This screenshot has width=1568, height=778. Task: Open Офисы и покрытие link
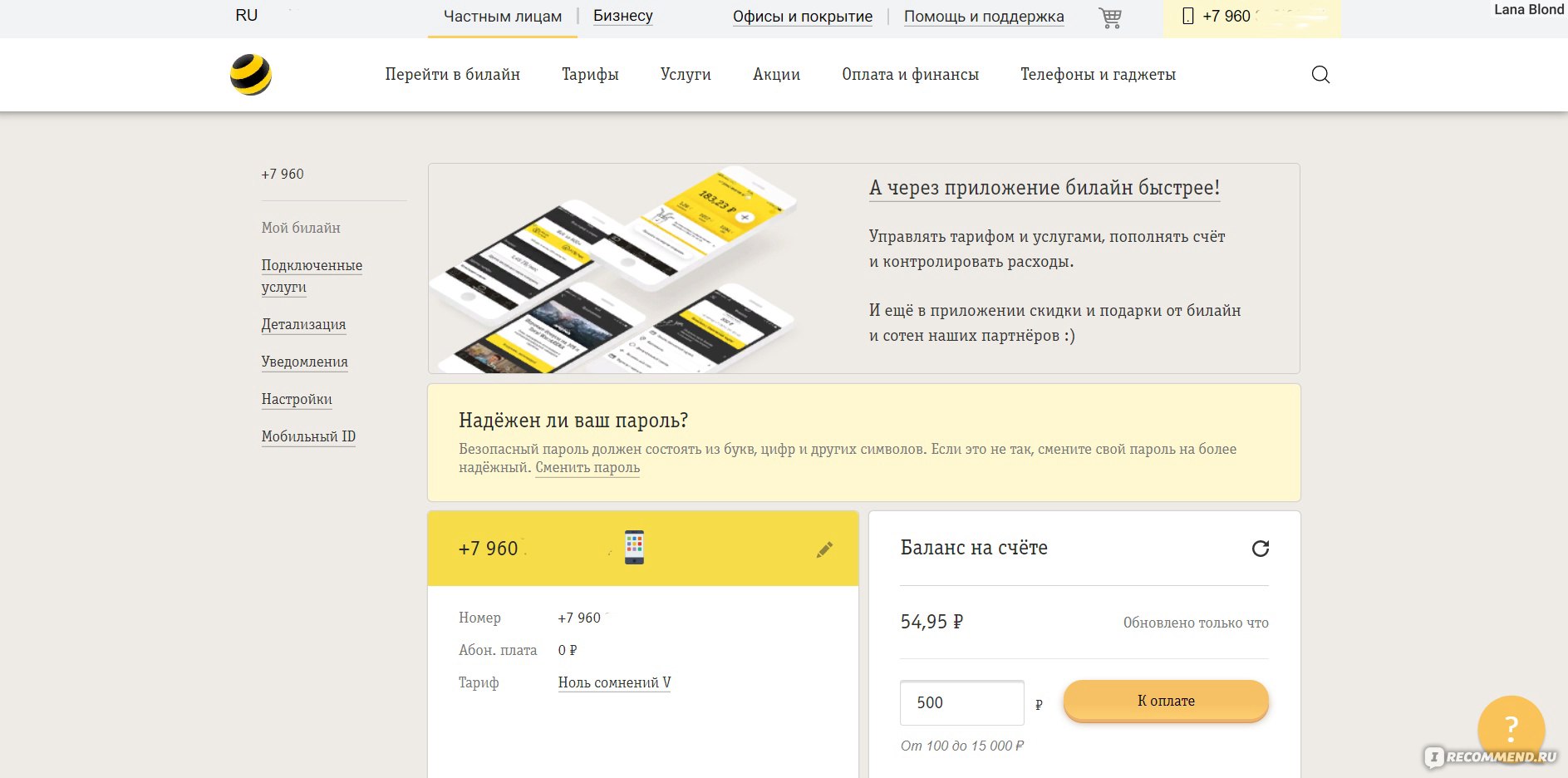[803, 17]
